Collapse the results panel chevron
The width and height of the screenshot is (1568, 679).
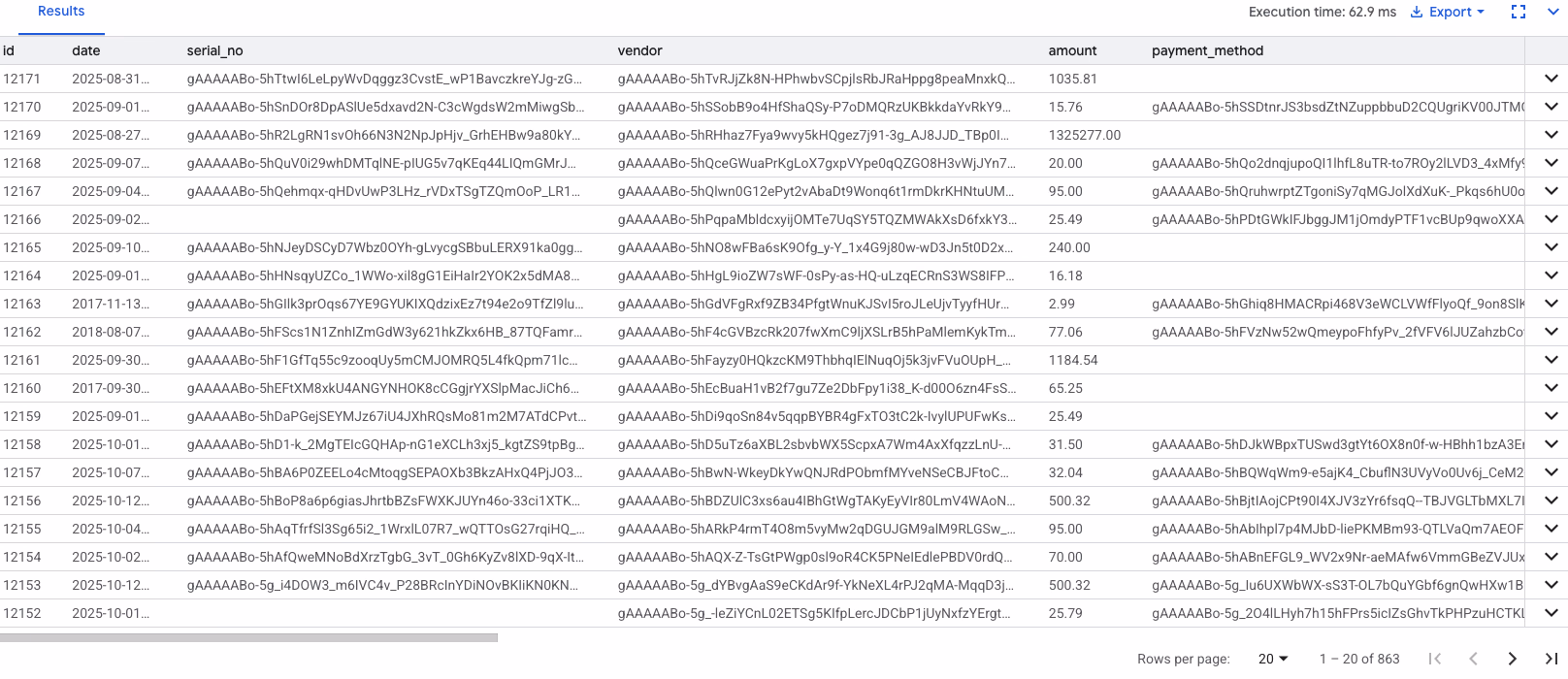(1552, 12)
